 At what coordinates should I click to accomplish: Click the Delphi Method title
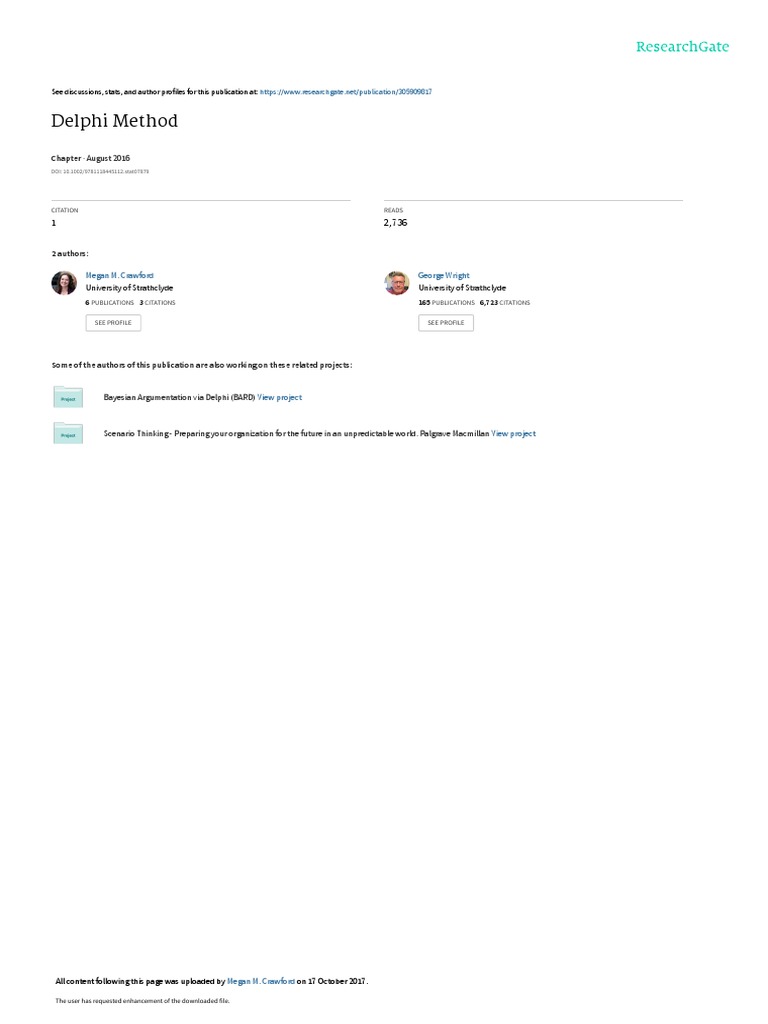[114, 121]
